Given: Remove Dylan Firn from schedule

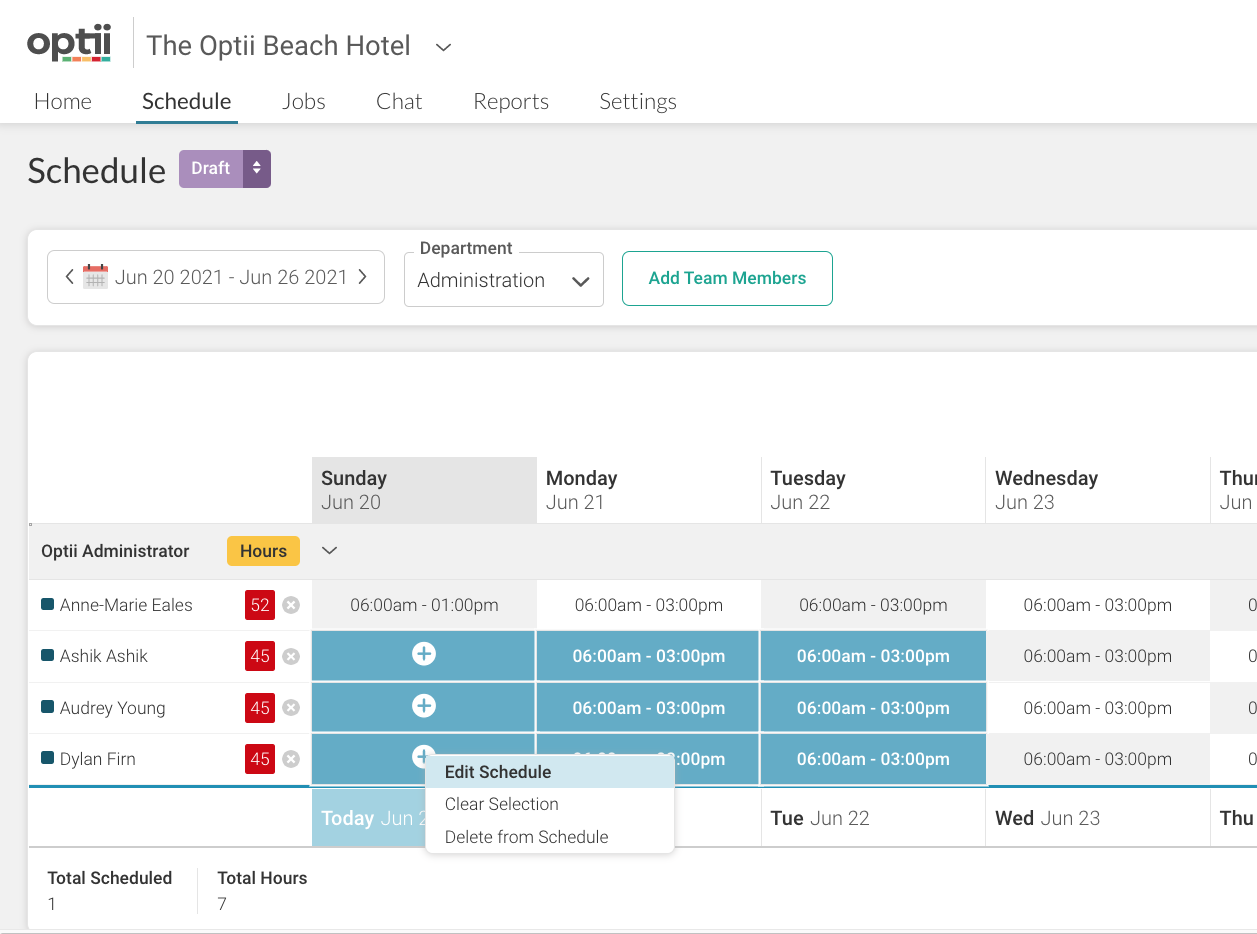Looking at the screenshot, I should (291, 759).
